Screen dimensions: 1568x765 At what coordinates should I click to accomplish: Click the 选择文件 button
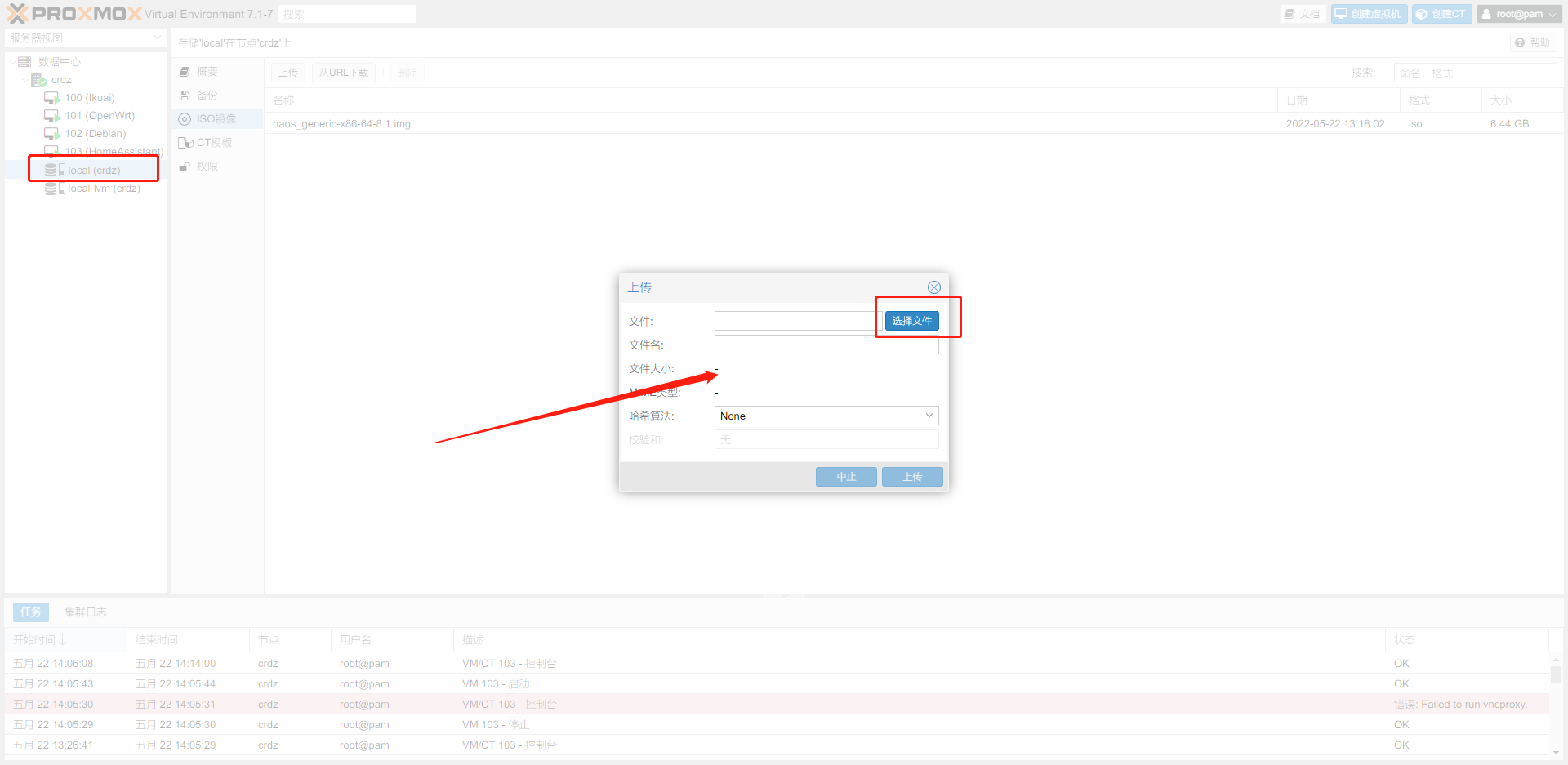(911, 321)
